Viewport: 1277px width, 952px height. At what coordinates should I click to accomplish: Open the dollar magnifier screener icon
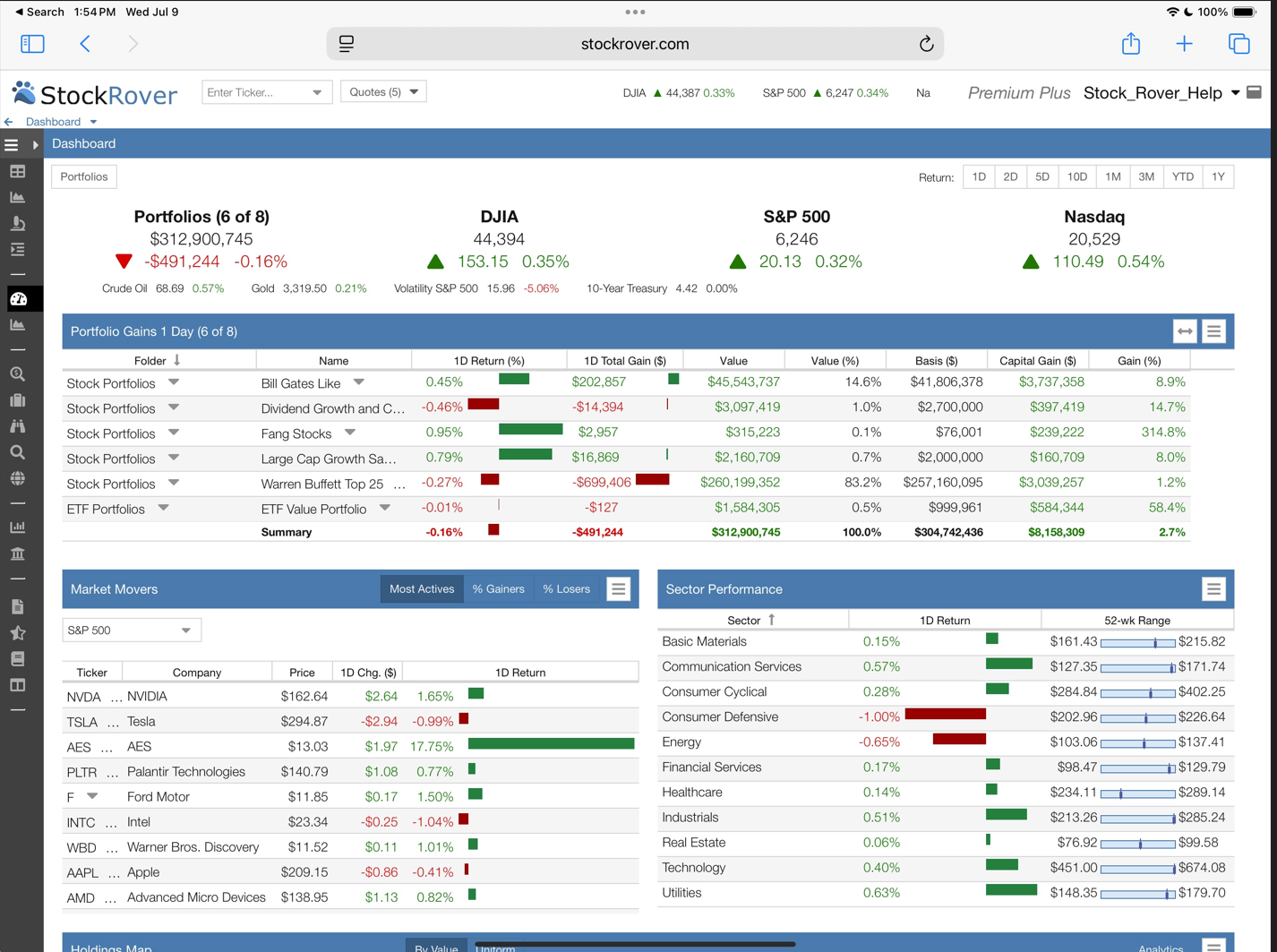pyautogui.click(x=18, y=374)
